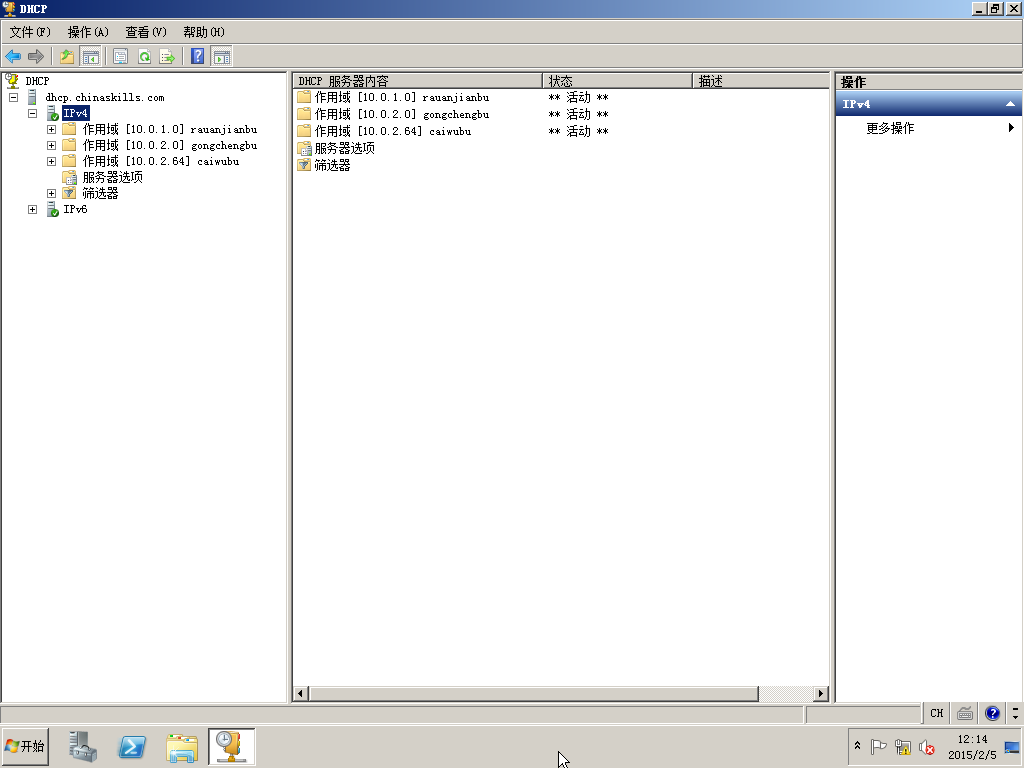Expand scope 10.0.2.0 gongchengbu in tree
Viewport: 1024px width, 768px height.
point(52,145)
